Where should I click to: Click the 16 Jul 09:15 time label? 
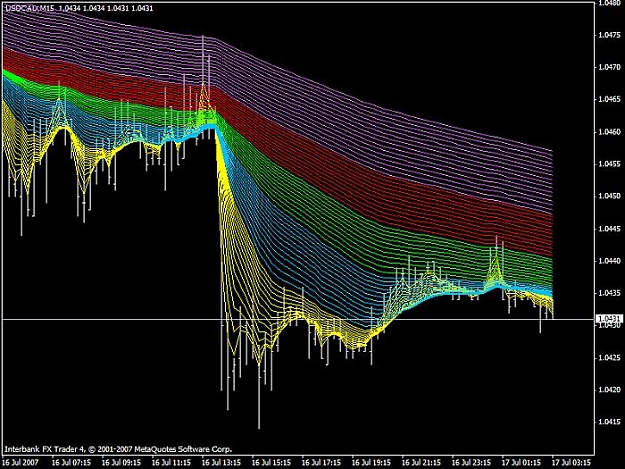point(121,463)
